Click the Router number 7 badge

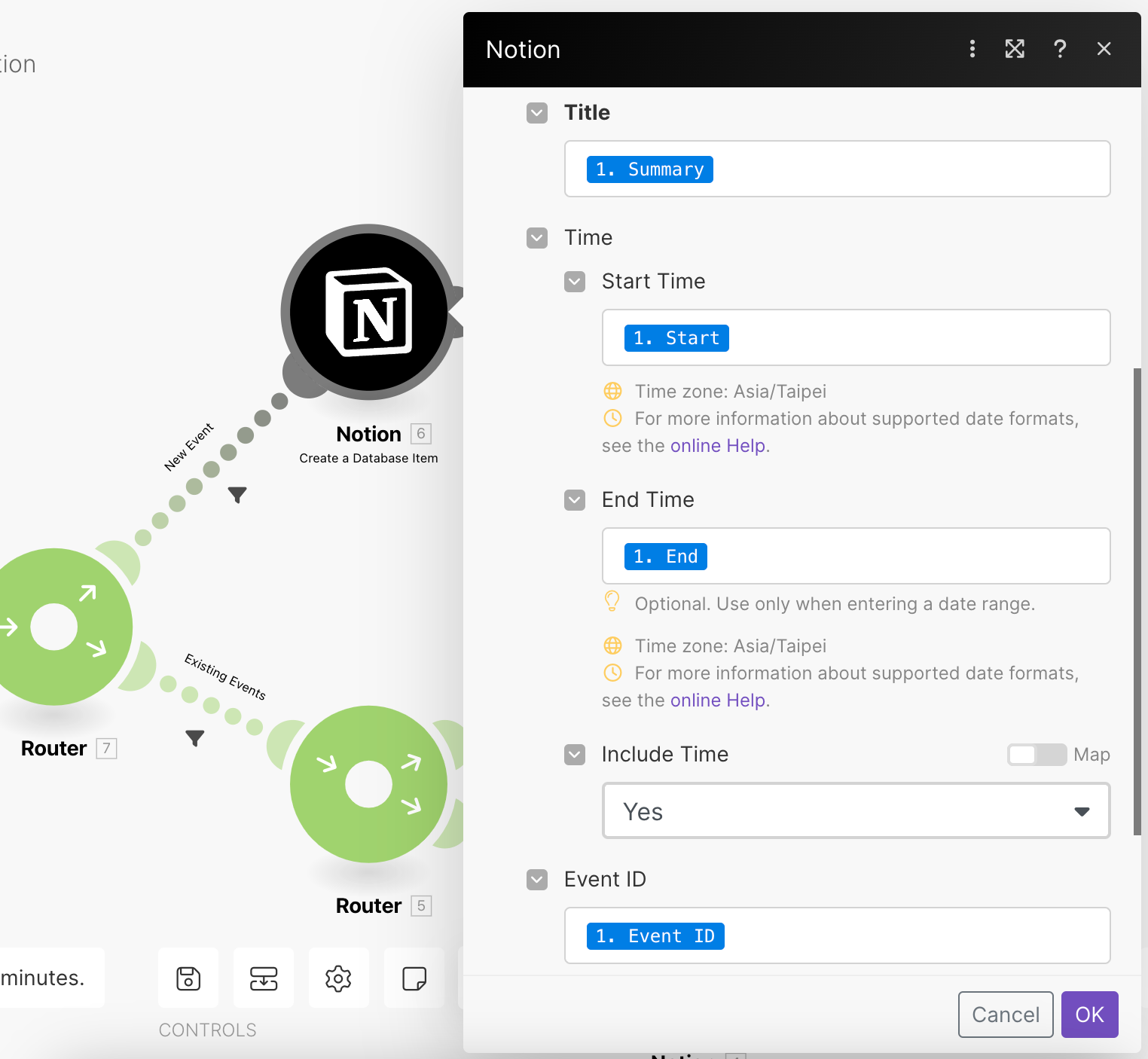click(x=106, y=748)
